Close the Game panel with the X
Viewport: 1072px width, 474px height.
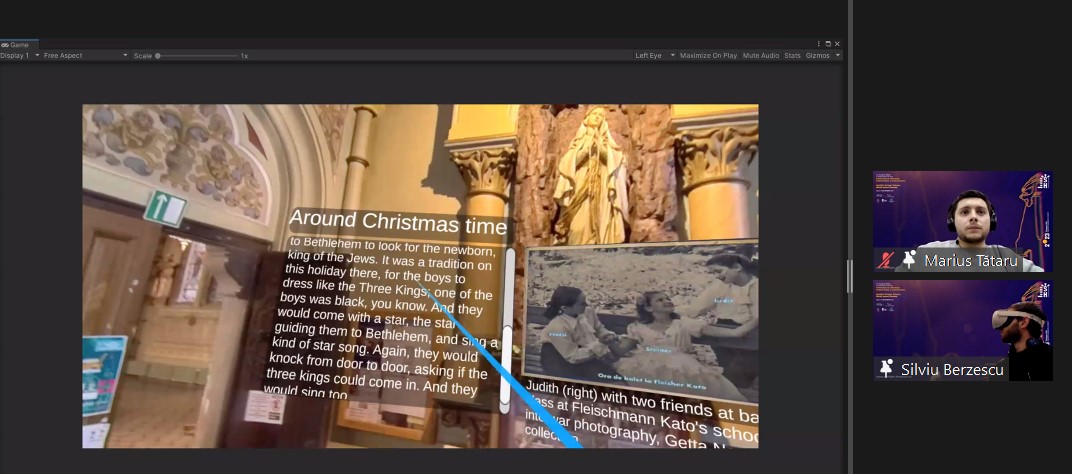coord(837,44)
